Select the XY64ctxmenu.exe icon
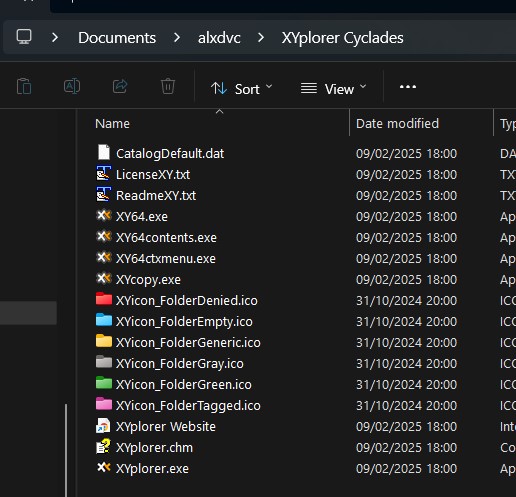516x497 pixels. pyautogui.click(x=104, y=257)
